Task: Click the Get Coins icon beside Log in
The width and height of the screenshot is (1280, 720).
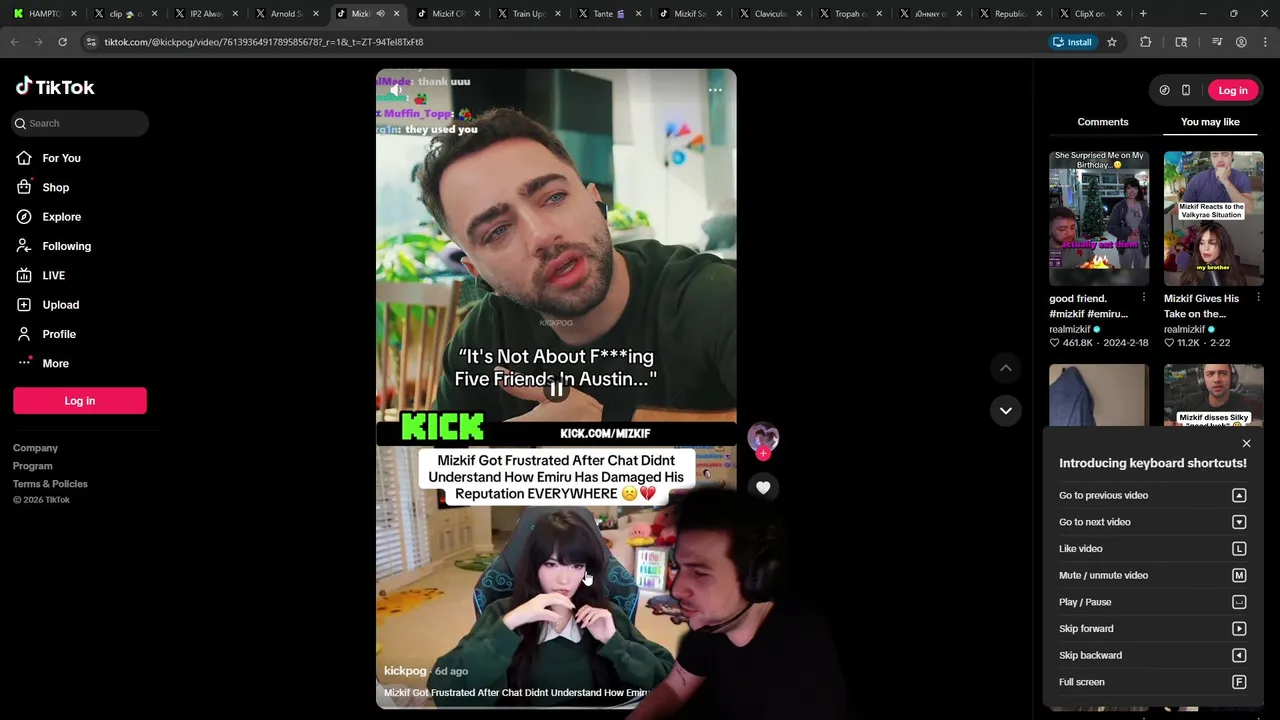Action: coord(1164,90)
